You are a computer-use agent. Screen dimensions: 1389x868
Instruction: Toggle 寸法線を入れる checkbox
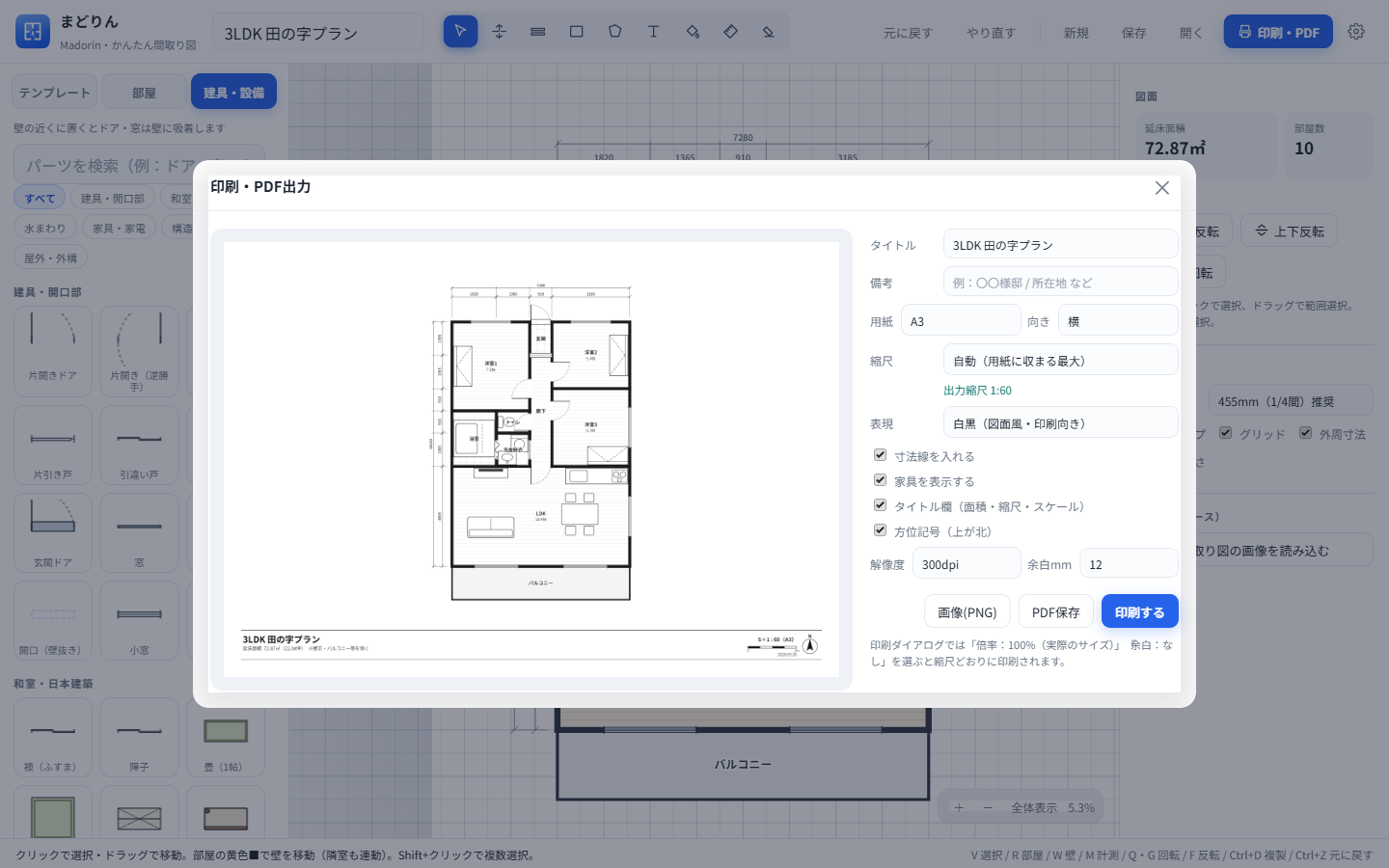880,455
